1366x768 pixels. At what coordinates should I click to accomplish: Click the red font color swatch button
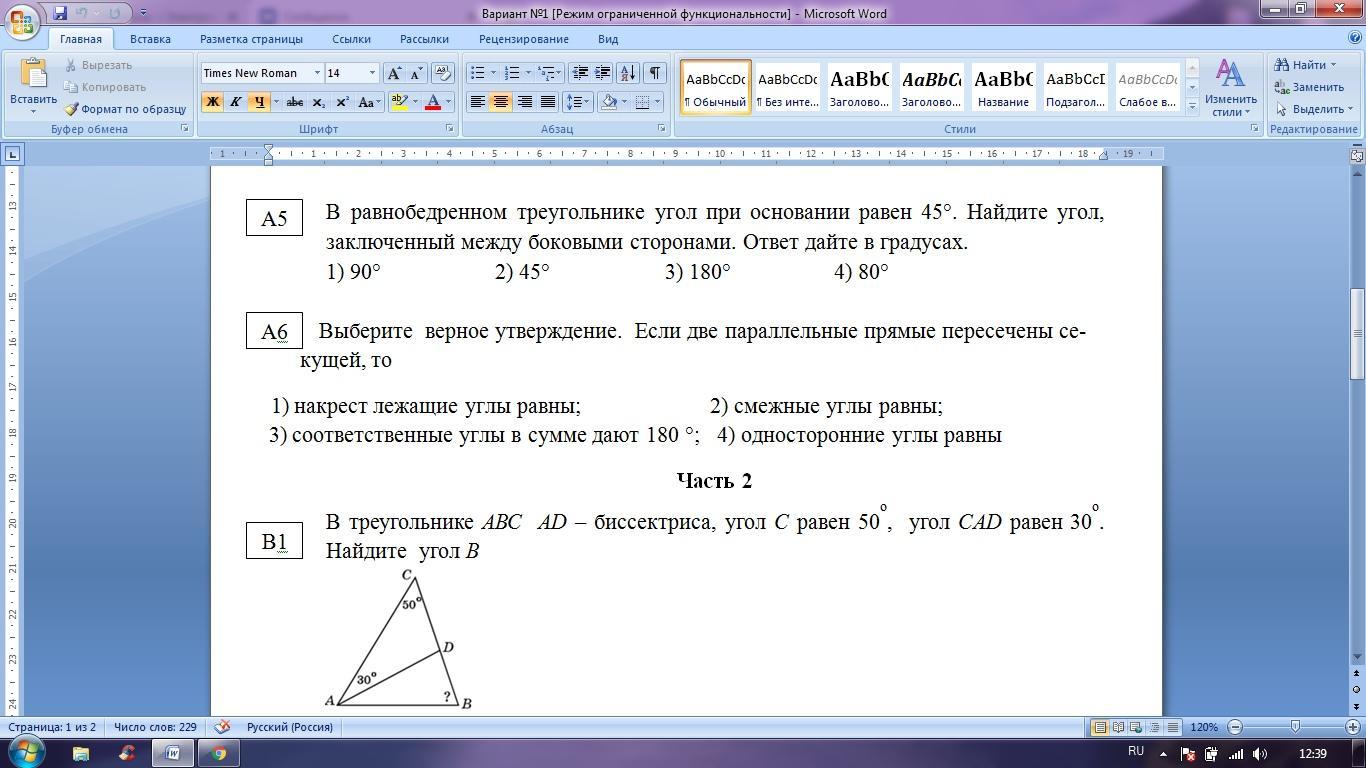pos(433,102)
